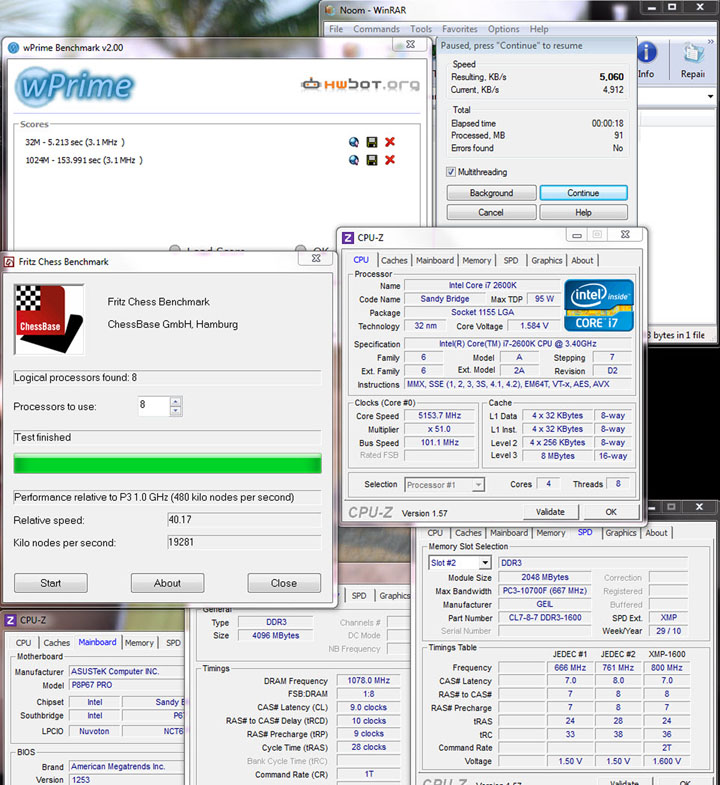Open CPU tab in the SPD CPU-Z window
Screen dimensions: 720x785
[435, 533]
